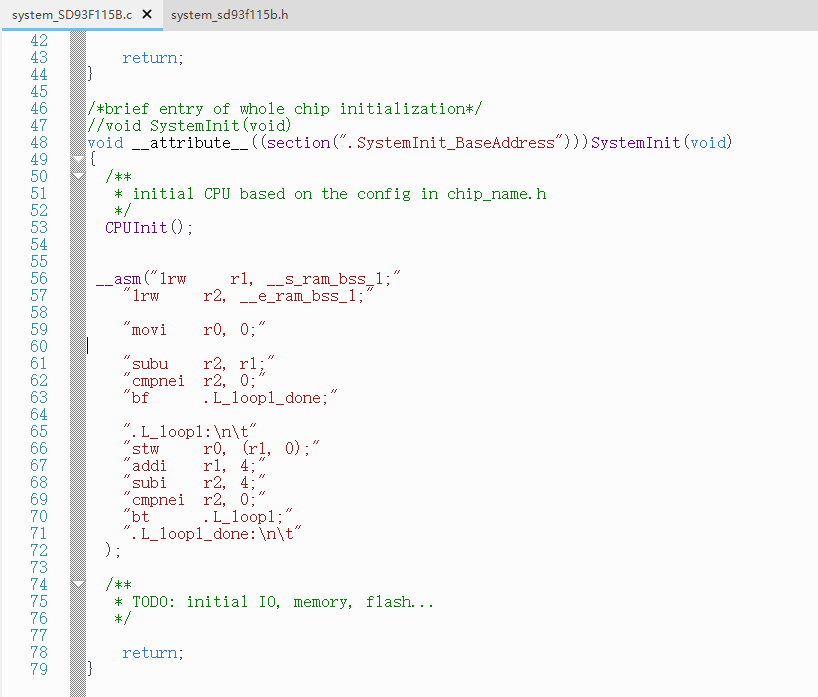This screenshot has height=697, width=818.
Task: Click the ".L_loop1:\n\t" label line
Action: [x=190, y=431]
